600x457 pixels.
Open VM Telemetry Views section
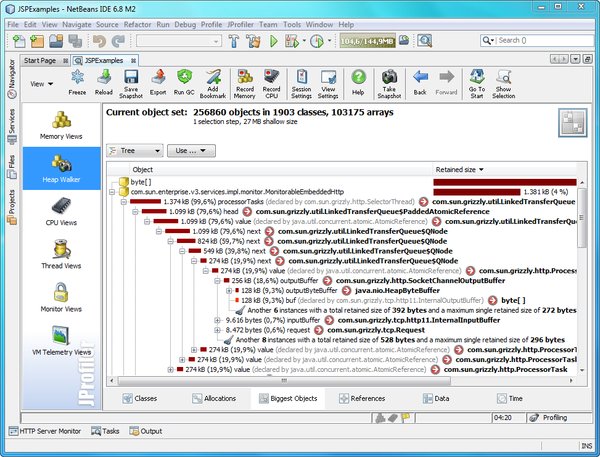[x=61, y=341]
